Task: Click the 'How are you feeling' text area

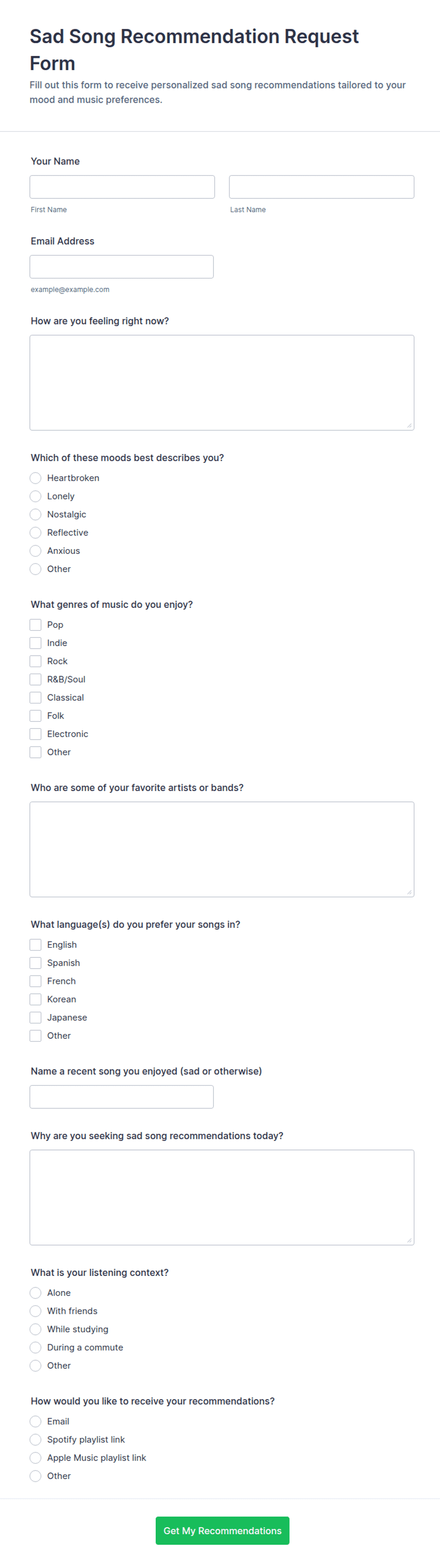Action: click(x=221, y=382)
